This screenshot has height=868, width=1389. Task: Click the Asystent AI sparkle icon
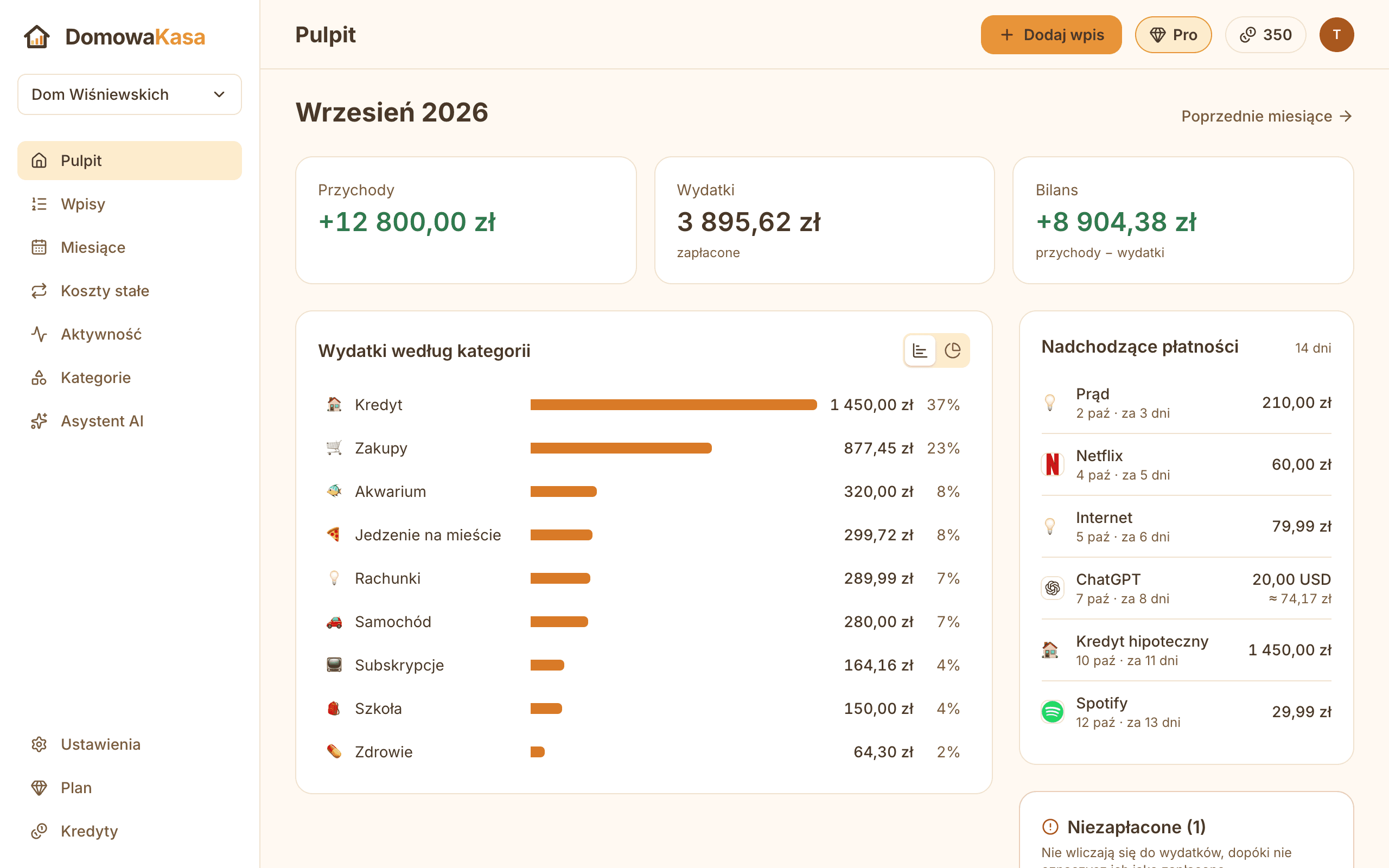click(x=39, y=421)
